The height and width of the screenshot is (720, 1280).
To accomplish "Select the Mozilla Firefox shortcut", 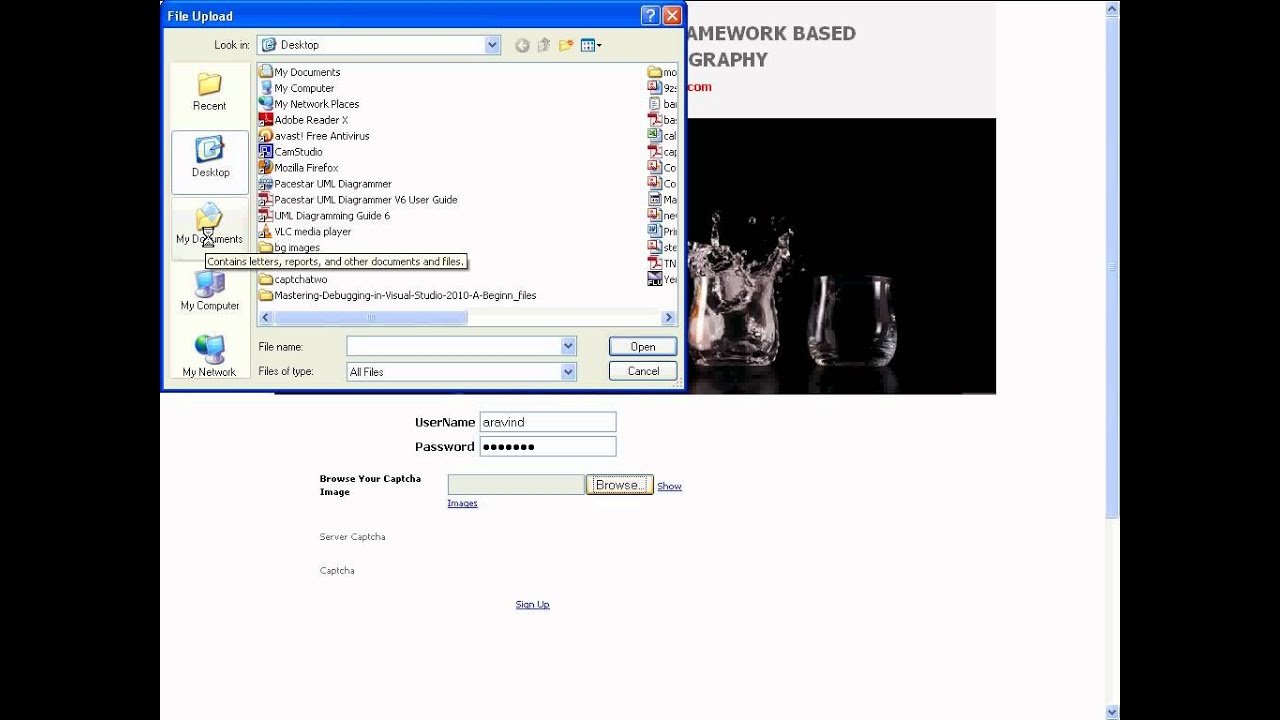I will [x=298, y=168].
